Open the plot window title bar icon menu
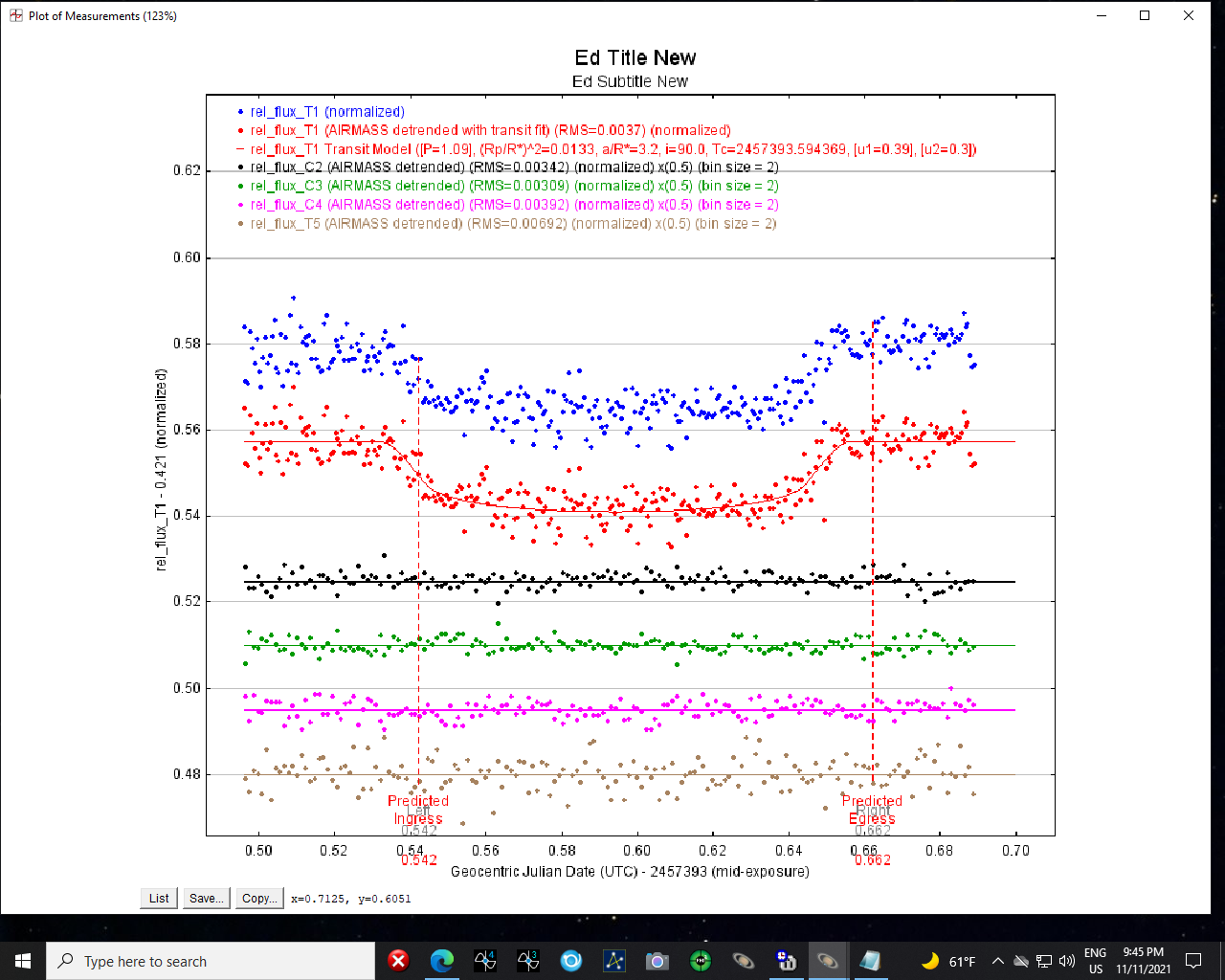Image resolution: width=1225 pixels, height=980 pixels. 15,15
